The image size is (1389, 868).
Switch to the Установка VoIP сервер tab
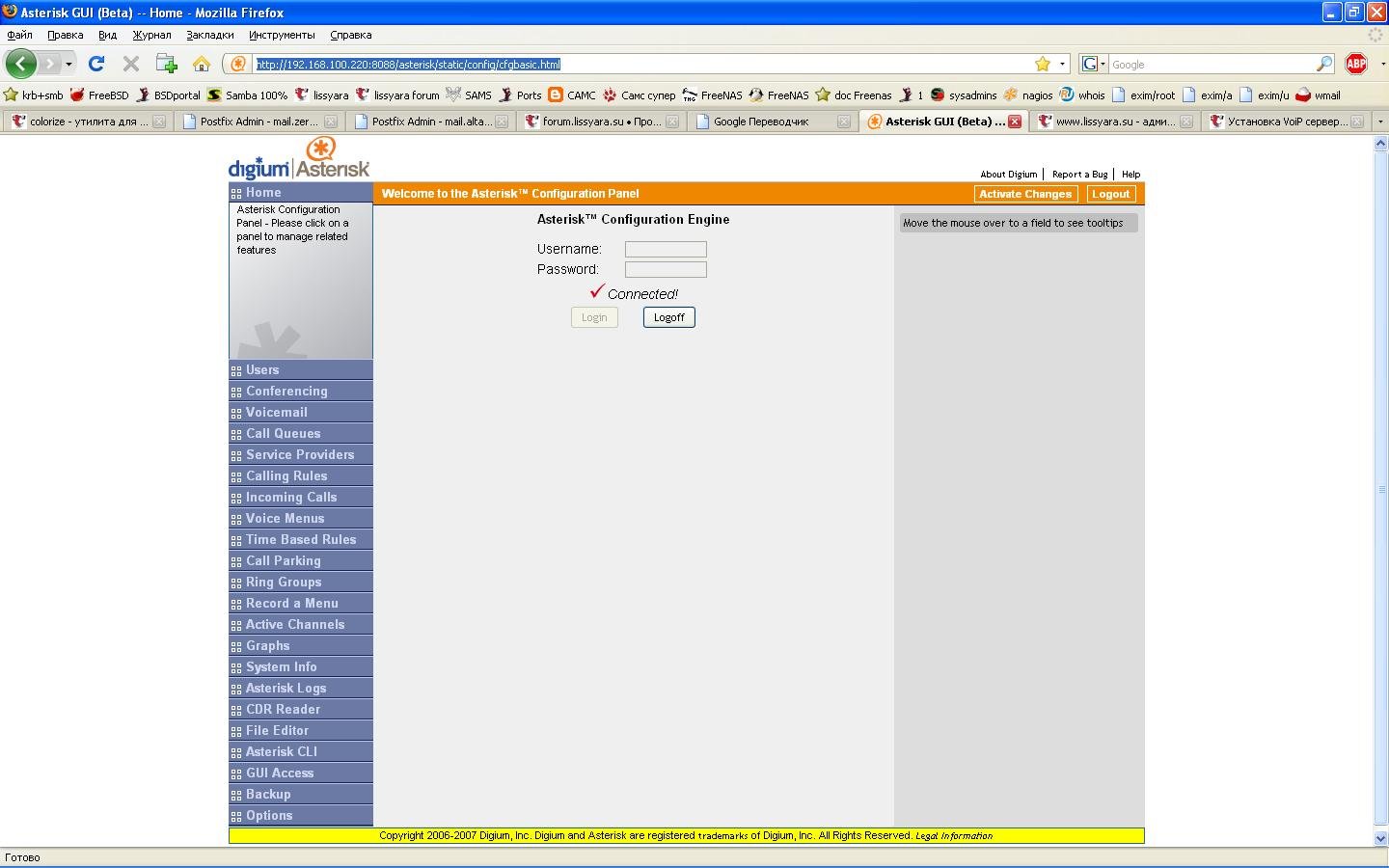1287,122
